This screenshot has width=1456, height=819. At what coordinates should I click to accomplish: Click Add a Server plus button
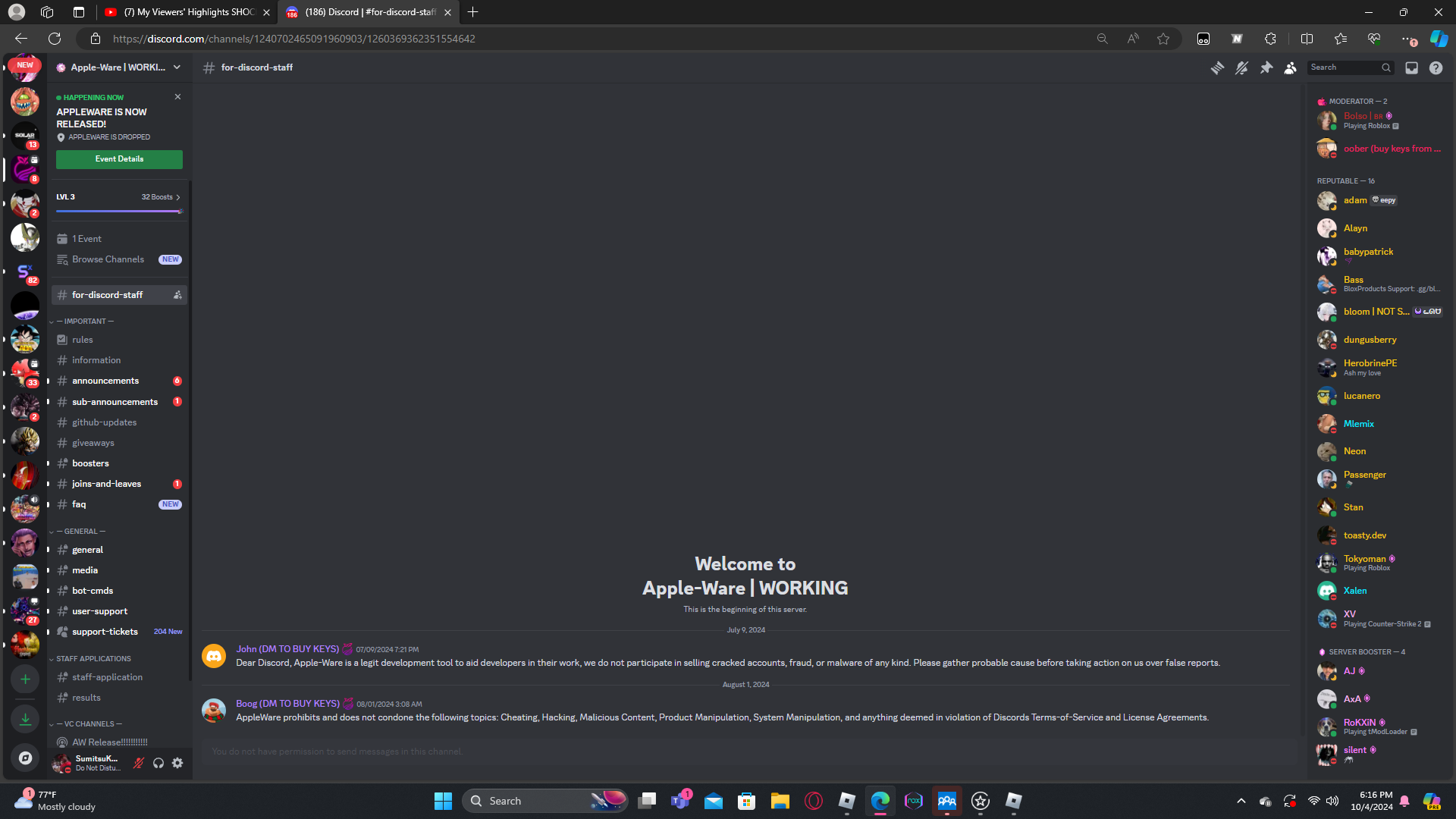coord(25,679)
